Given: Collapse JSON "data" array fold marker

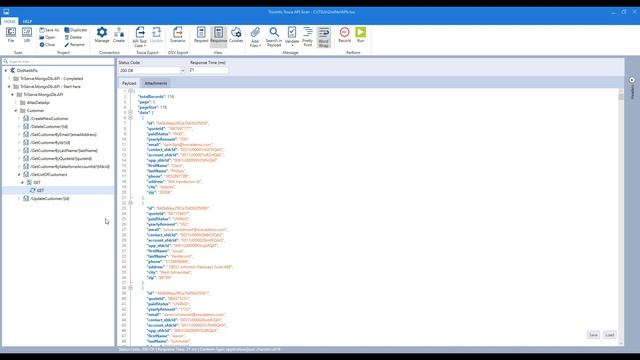Looking at the screenshot, I should pyautogui.click(x=131, y=112).
